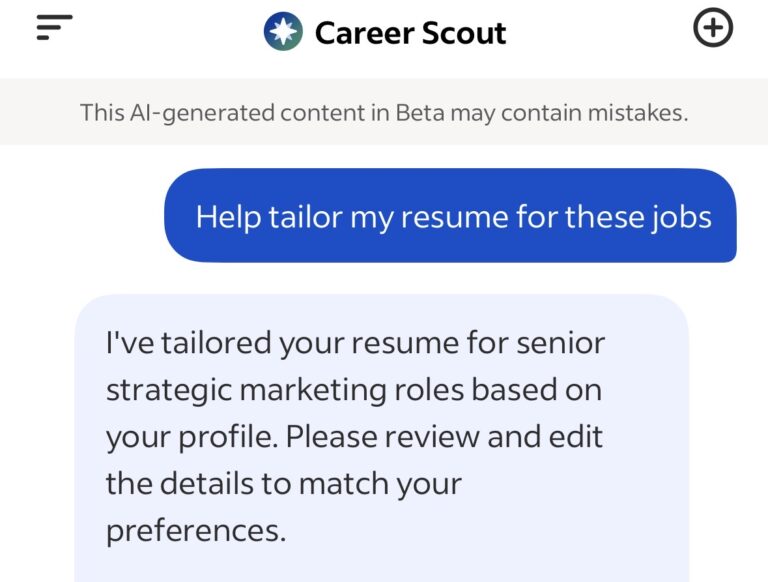Click "the details to match your" line
The height and width of the screenshot is (582, 768).
click(284, 485)
